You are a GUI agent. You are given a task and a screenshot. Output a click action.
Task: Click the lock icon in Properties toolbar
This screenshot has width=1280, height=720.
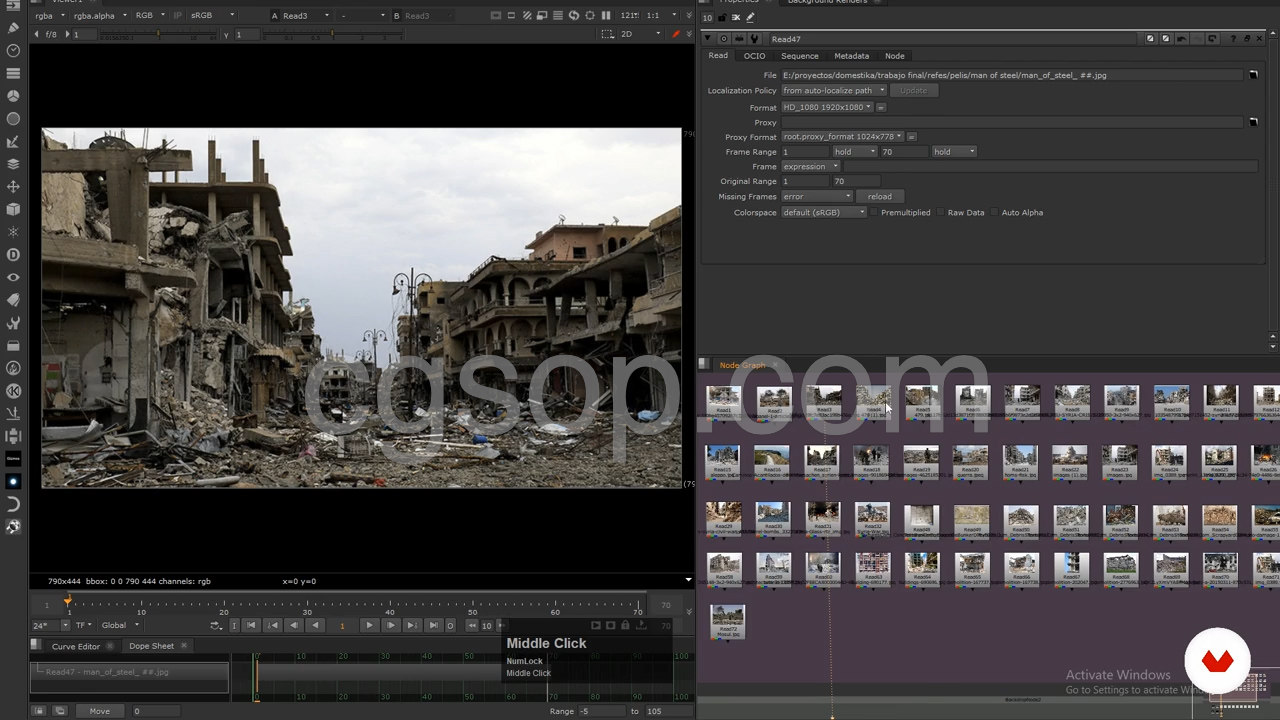[x=722, y=17]
